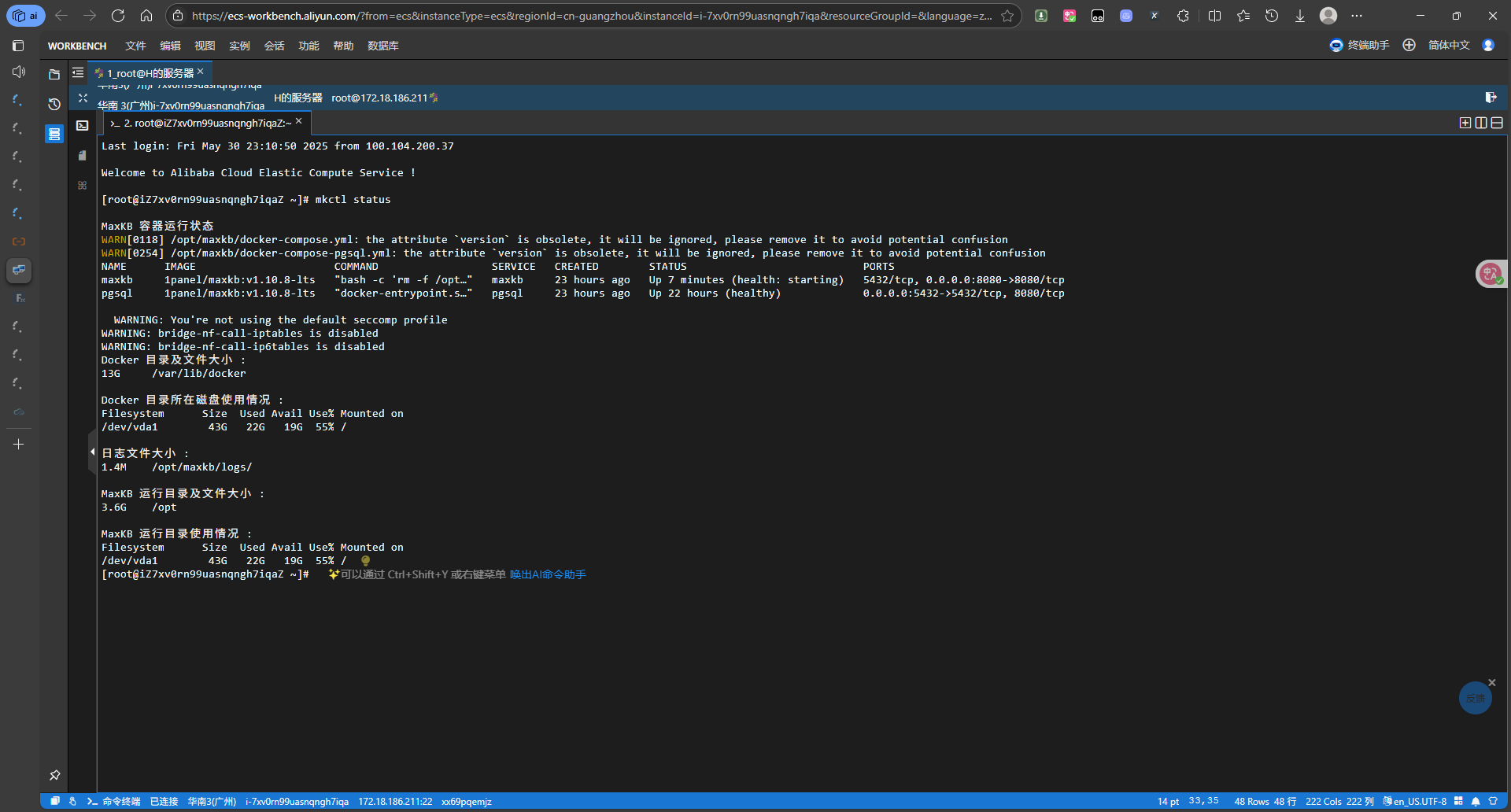Click the pin icon at bottom left

pos(54,775)
